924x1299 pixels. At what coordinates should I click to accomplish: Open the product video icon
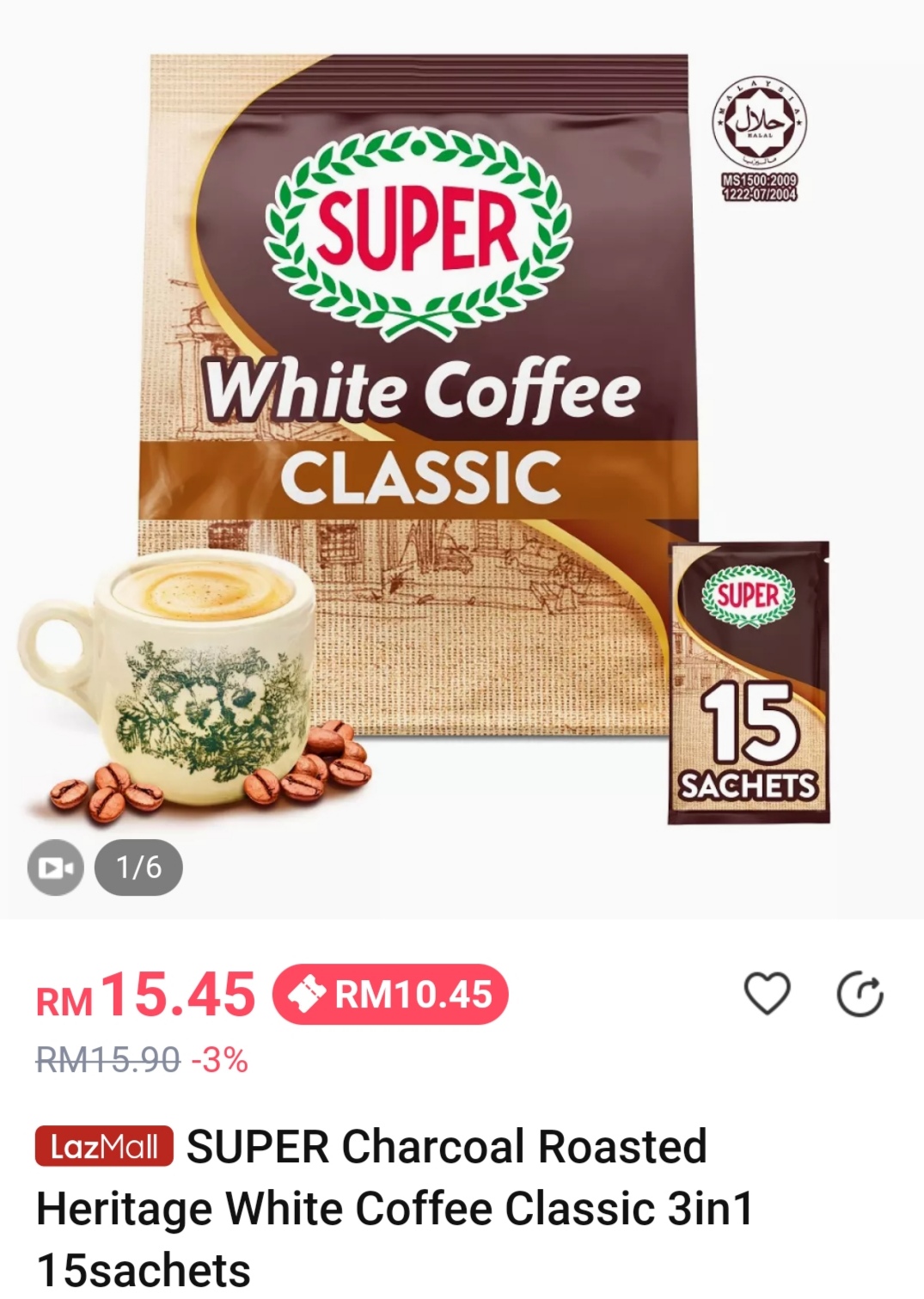coord(56,867)
